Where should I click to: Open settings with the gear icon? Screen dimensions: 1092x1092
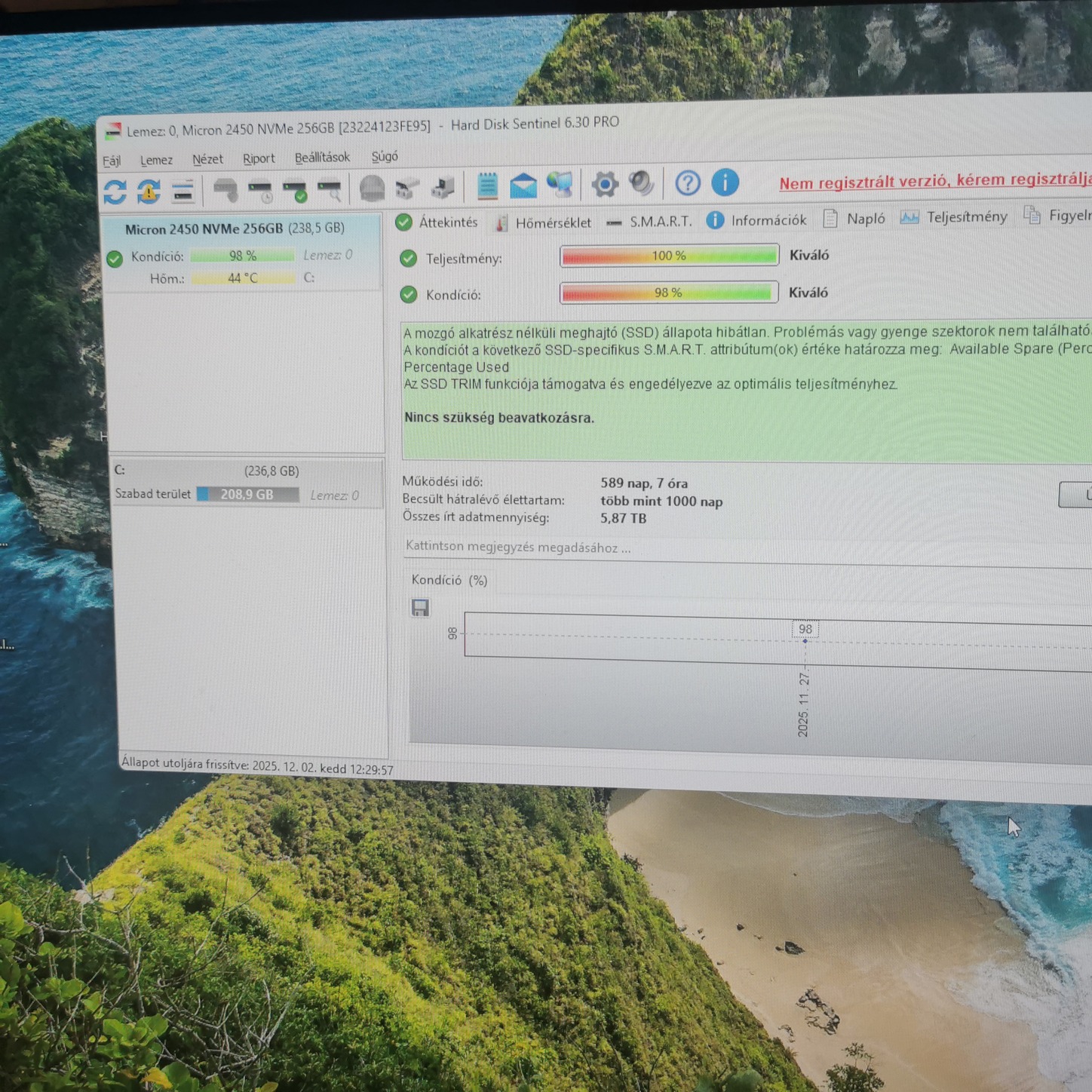tap(605, 184)
